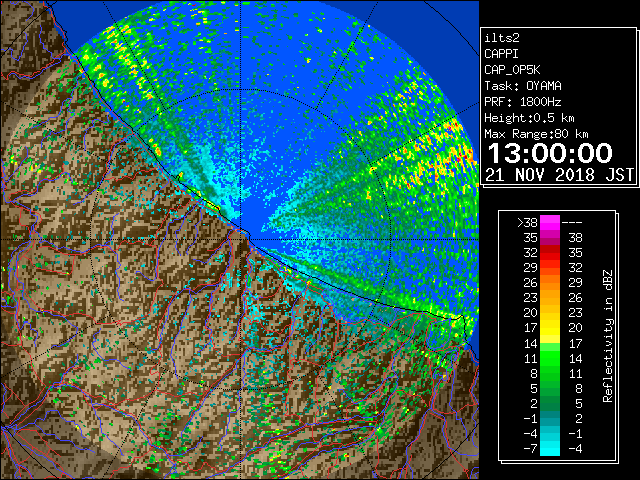The width and height of the screenshot is (640, 480).
Task: Click the PRF: 1800Hz value
Action: point(523,102)
